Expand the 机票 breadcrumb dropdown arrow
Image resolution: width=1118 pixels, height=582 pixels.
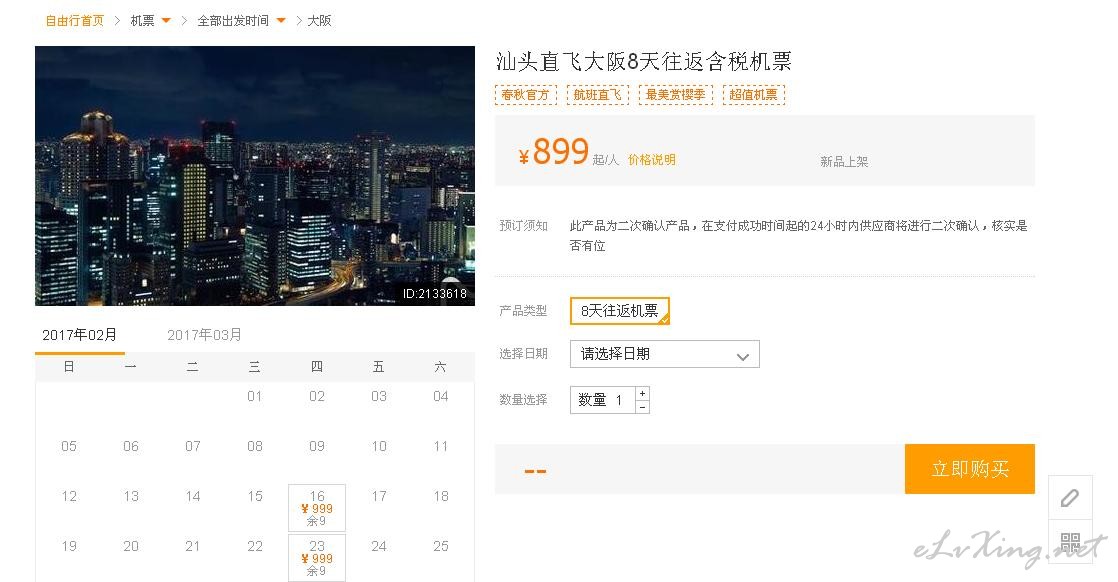166,21
